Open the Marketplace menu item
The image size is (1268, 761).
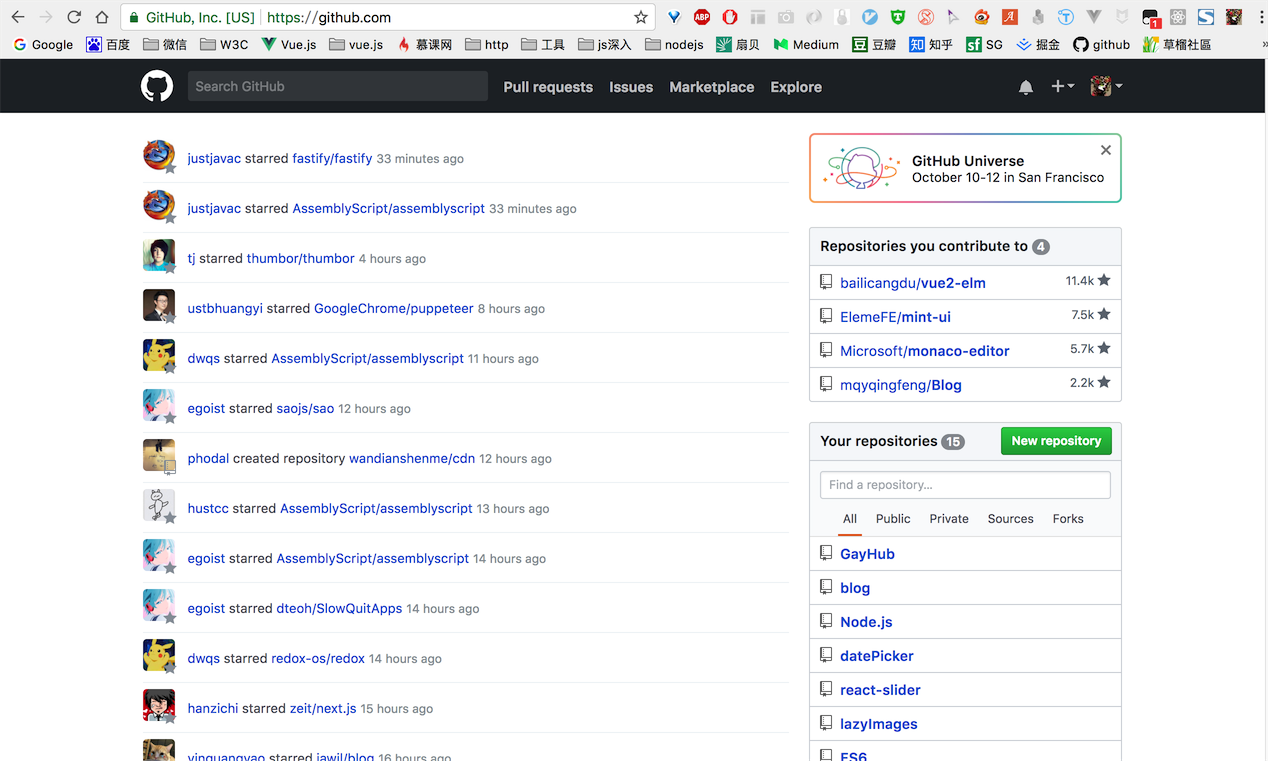711,87
